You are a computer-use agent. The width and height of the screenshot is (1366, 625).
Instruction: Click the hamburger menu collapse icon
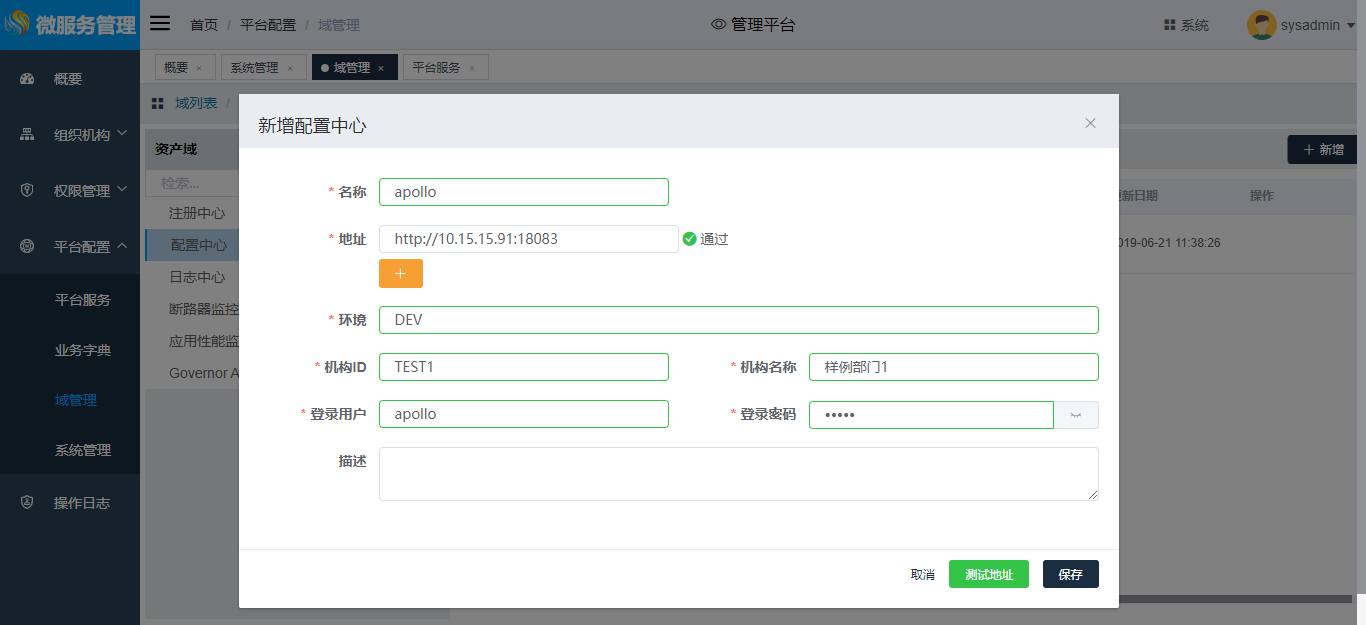160,24
